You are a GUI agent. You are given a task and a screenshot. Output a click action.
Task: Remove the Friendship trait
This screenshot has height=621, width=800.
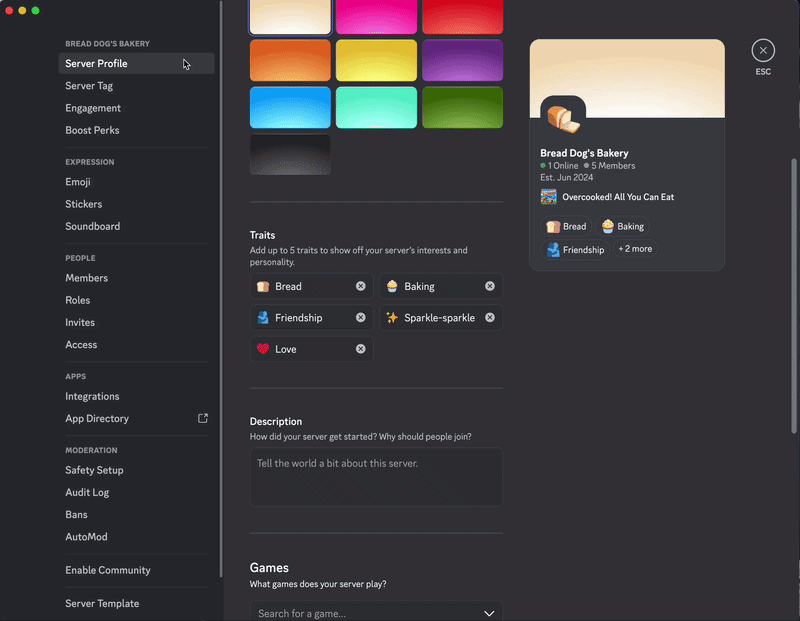pos(361,317)
